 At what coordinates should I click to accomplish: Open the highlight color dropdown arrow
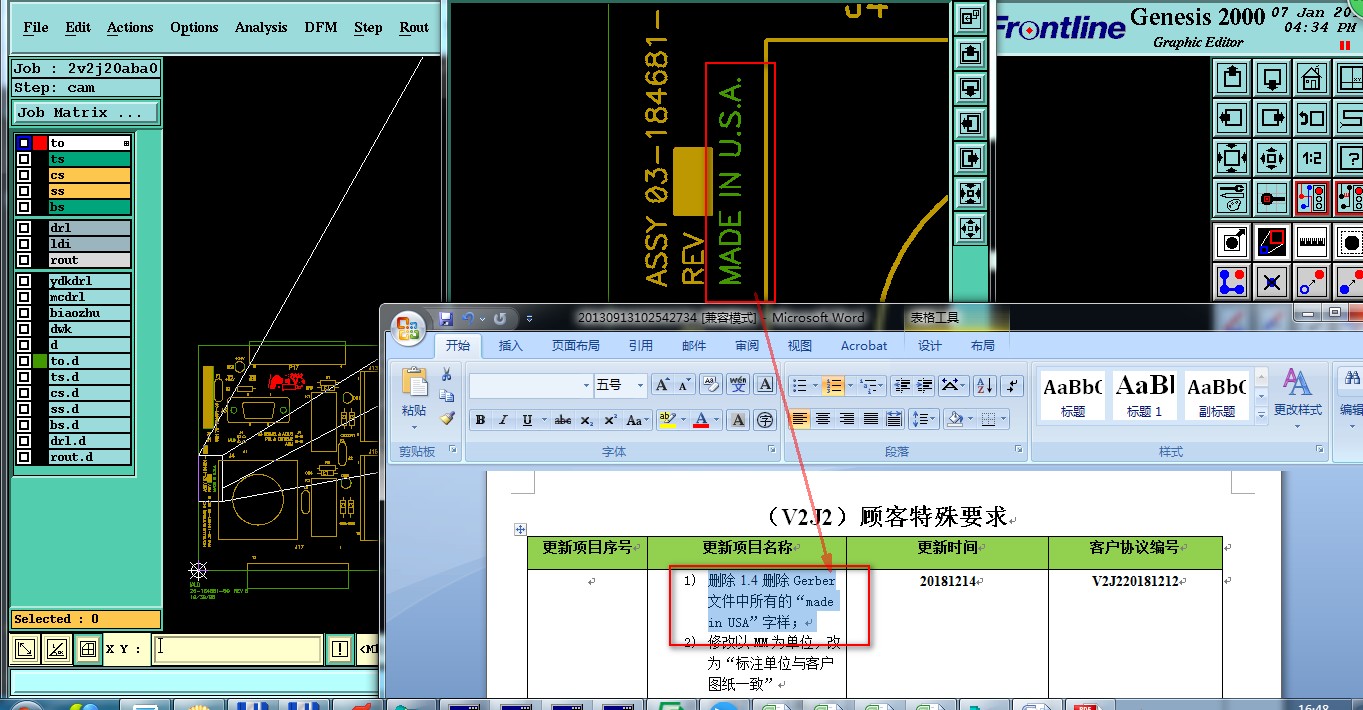pyautogui.click(x=683, y=420)
